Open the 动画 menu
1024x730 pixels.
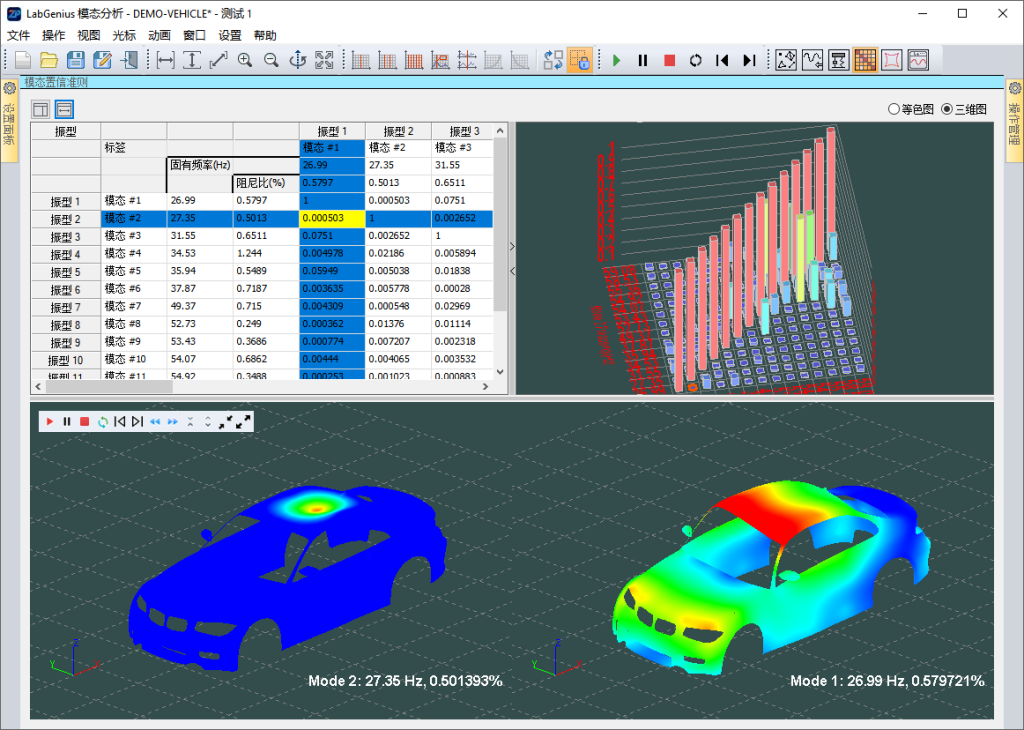[x=159, y=35]
